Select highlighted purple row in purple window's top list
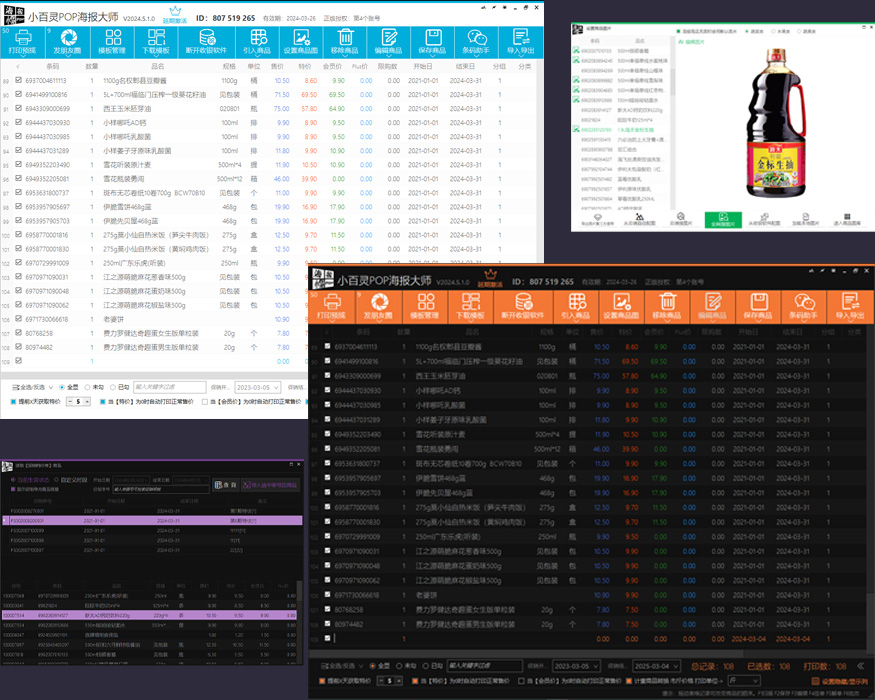This screenshot has width=875, height=700. coord(152,520)
